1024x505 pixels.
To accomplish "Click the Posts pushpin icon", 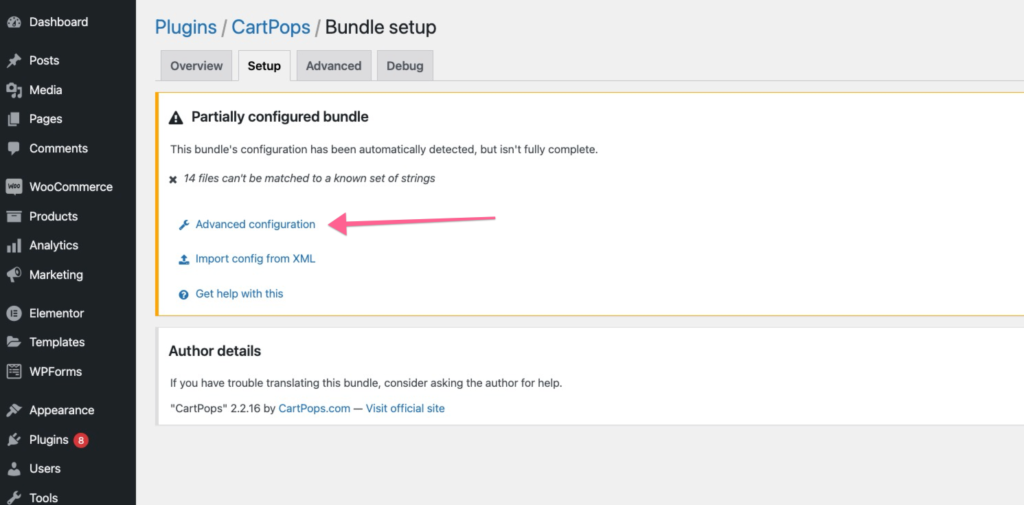I will pos(14,61).
